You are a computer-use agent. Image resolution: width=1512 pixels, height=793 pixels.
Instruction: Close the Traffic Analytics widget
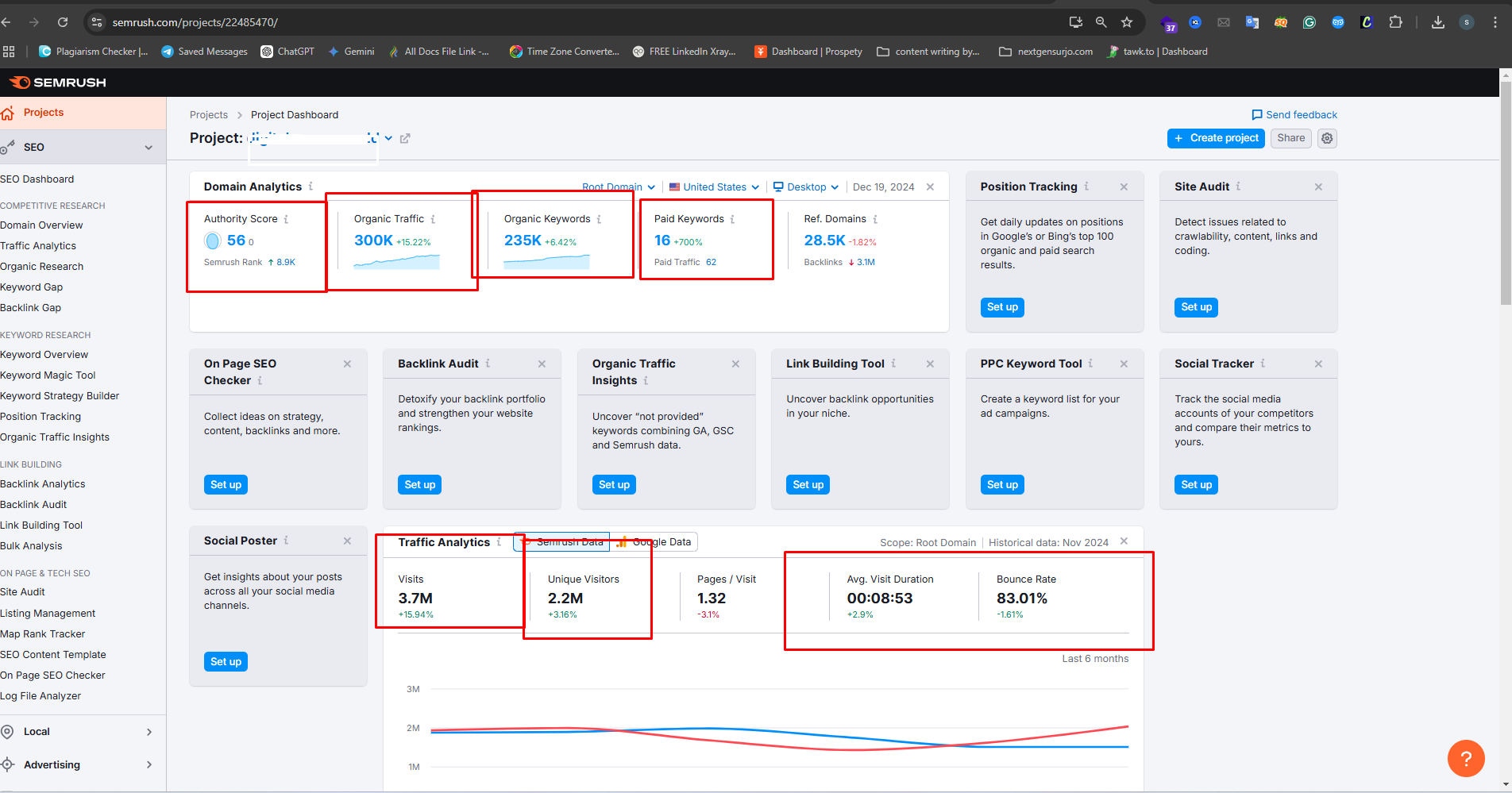tap(1124, 541)
